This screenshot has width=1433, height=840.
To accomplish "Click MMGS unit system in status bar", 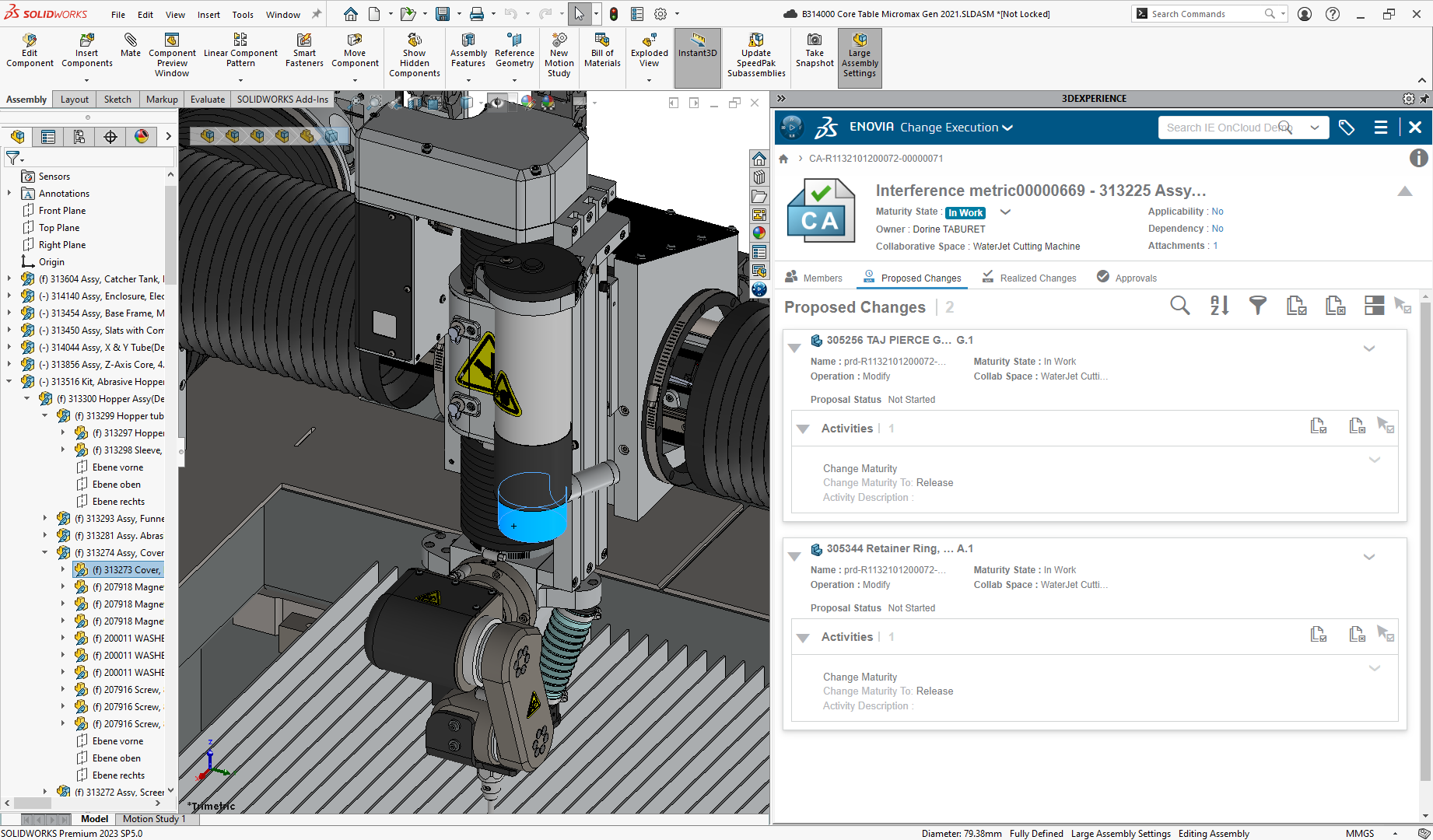I will pos(1360,833).
